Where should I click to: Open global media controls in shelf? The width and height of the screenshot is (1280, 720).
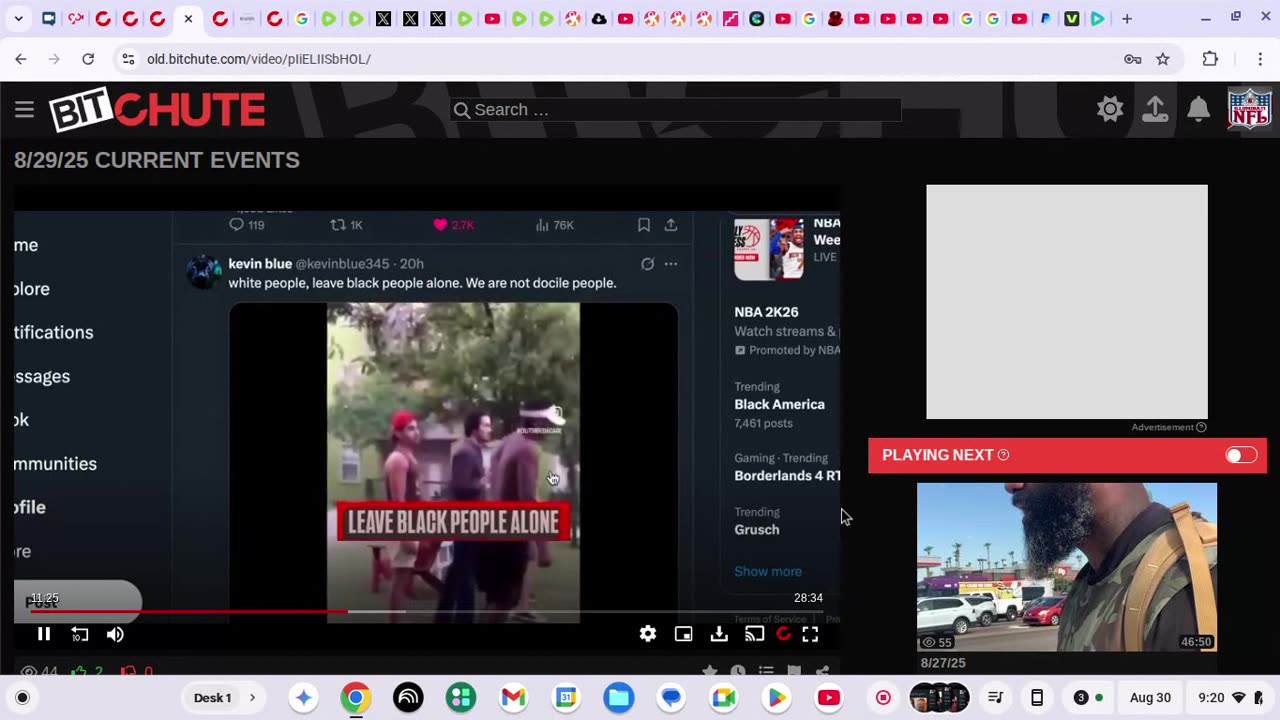pyautogui.click(x=995, y=698)
